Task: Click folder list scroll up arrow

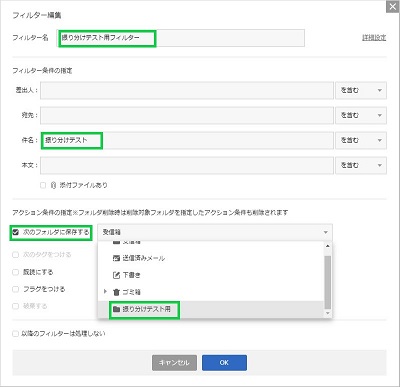Action: tap(328, 246)
